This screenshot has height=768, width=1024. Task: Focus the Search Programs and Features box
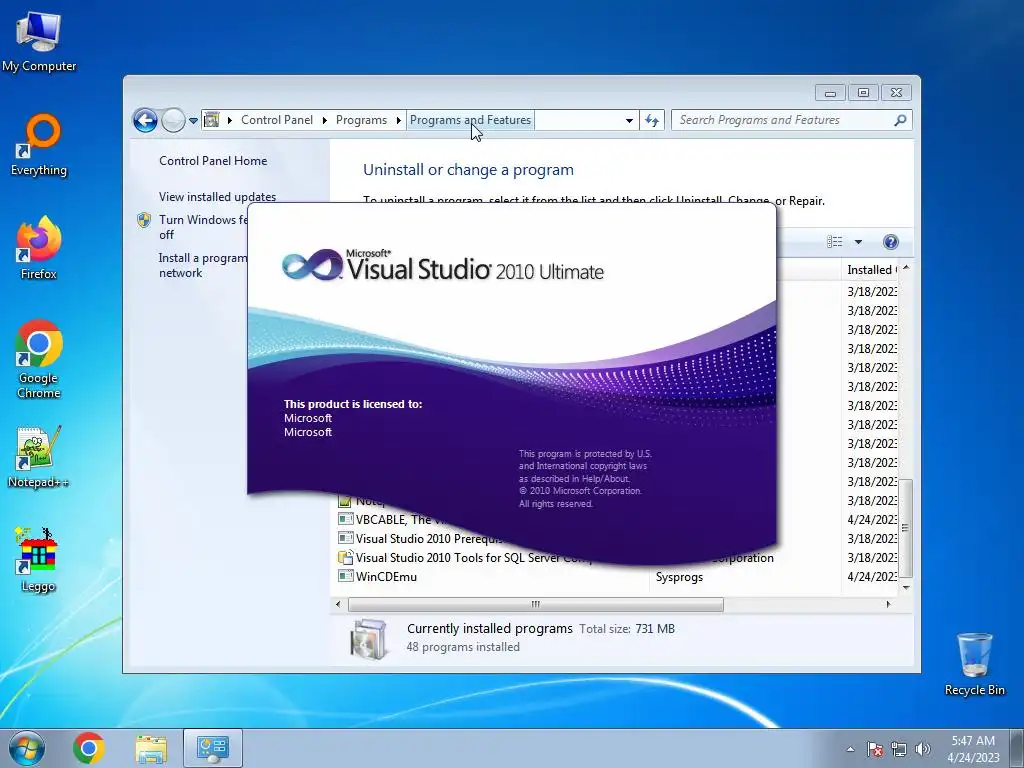784,120
